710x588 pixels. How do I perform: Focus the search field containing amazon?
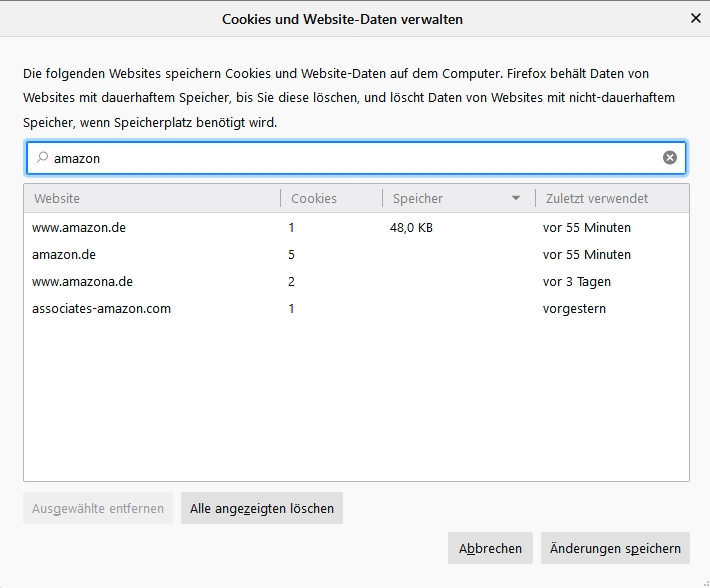(x=356, y=158)
